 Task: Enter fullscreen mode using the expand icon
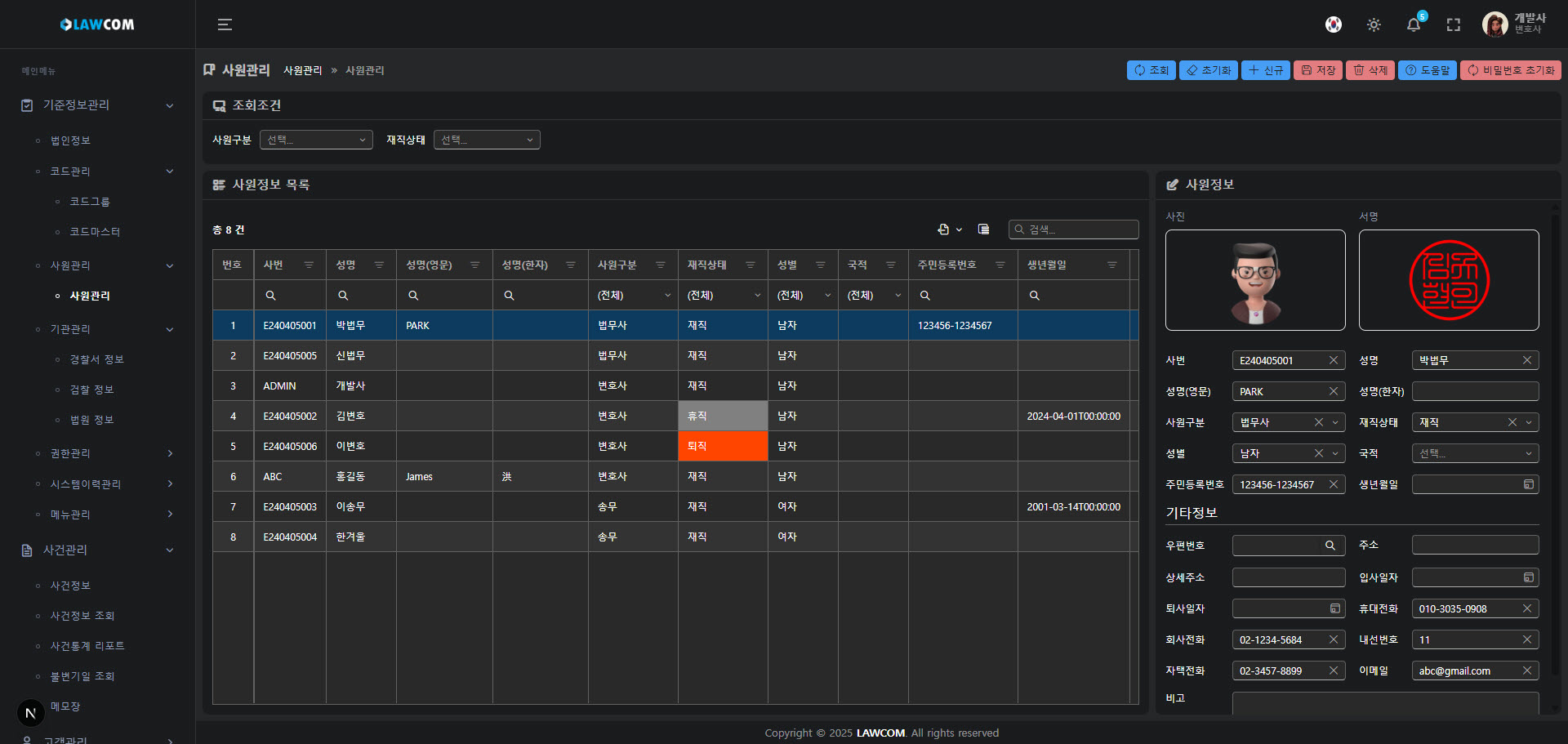click(1453, 25)
